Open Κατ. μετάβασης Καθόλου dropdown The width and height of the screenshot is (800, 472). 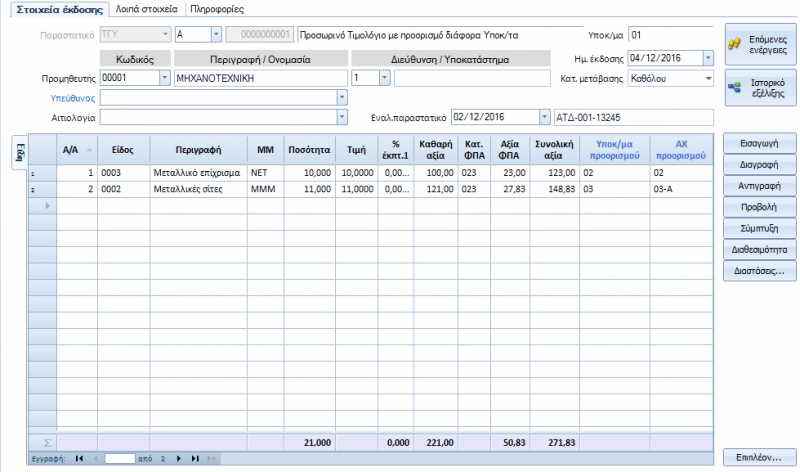[x=708, y=79]
